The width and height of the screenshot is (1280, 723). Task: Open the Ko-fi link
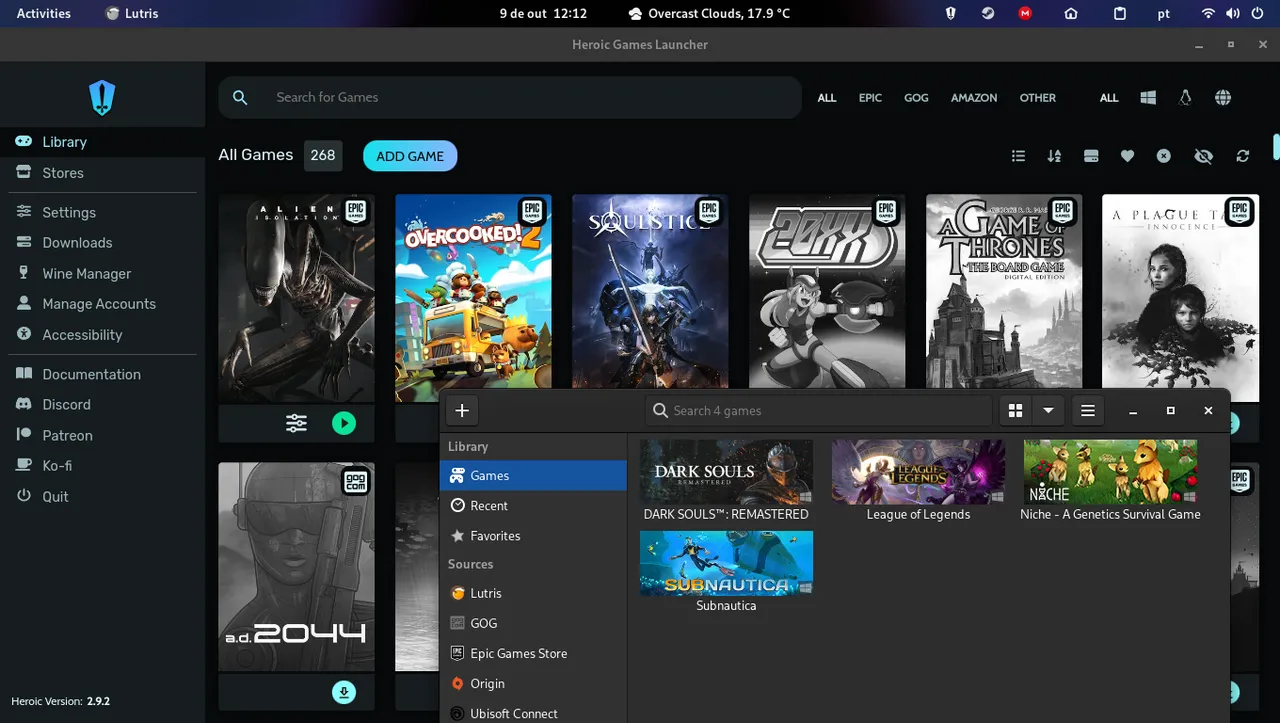pyautogui.click(x=102, y=466)
